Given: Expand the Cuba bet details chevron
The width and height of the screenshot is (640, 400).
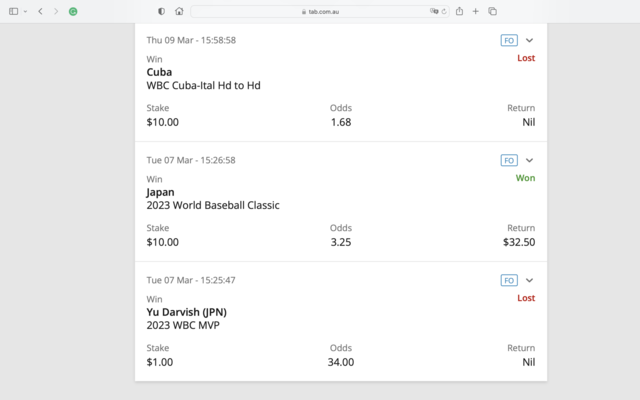Looking at the screenshot, I should [529, 40].
